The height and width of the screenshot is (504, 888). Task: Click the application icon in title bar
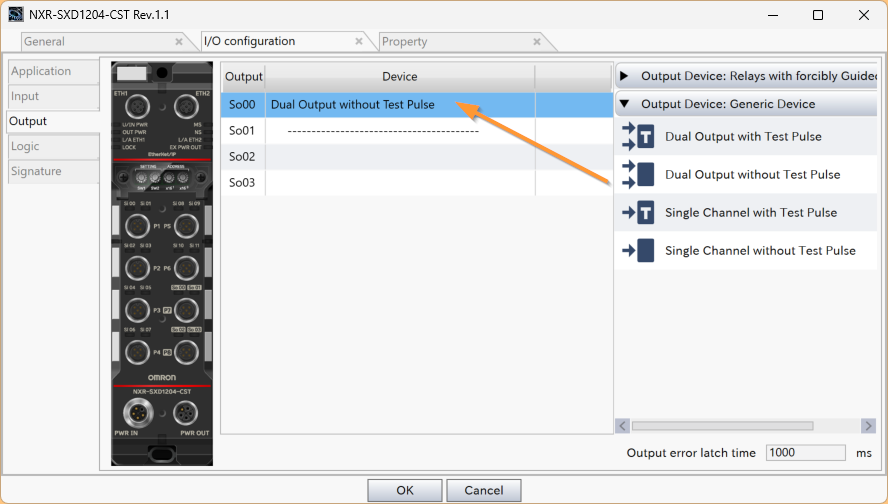[x=15, y=15]
